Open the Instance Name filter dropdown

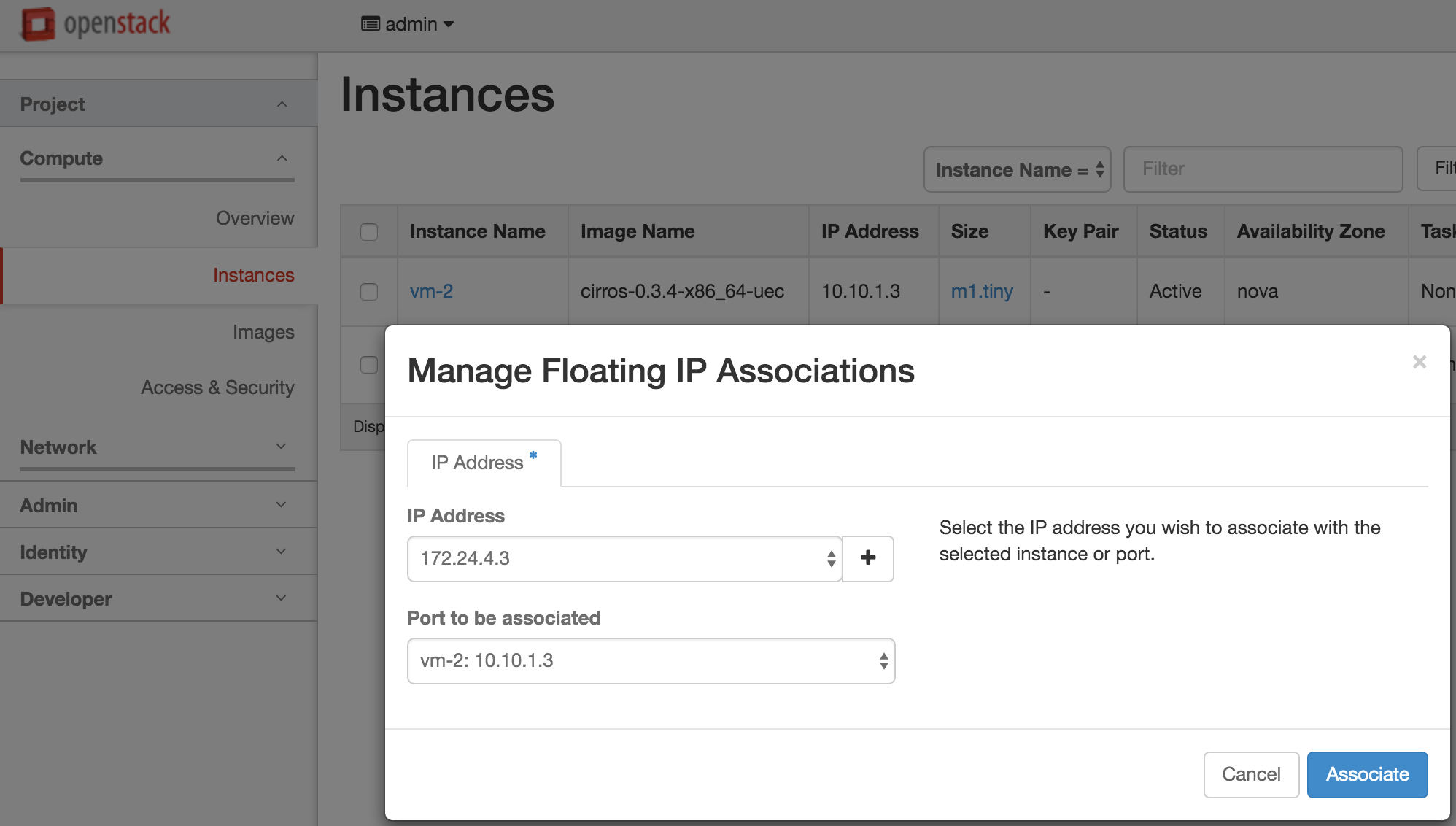pyautogui.click(x=1017, y=170)
